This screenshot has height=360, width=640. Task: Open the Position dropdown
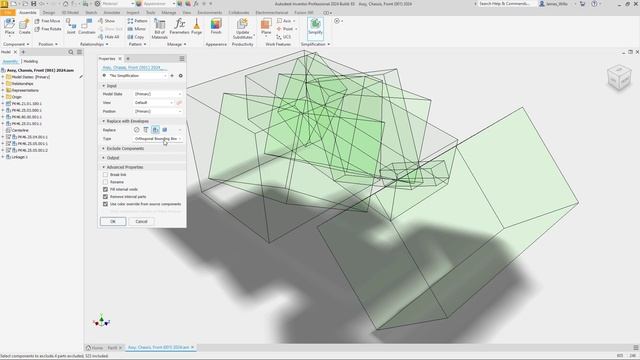click(158, 111)
